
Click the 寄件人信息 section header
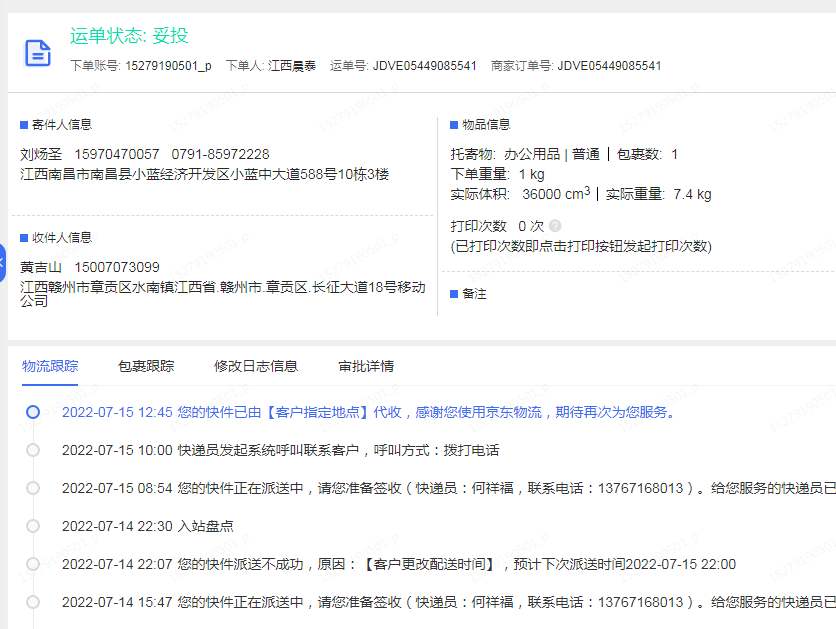point(62,125)
